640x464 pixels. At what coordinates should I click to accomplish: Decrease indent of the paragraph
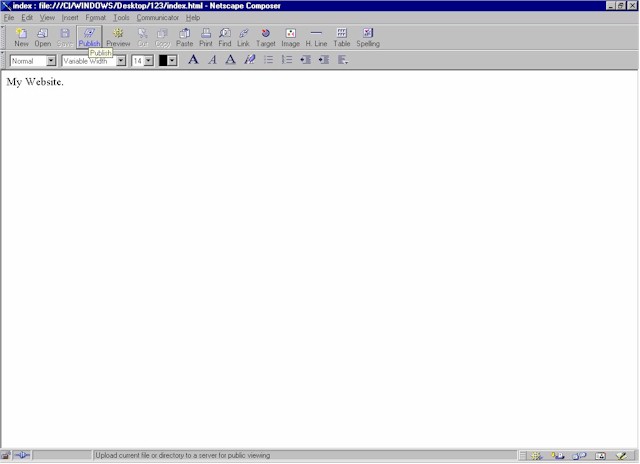(x=305, y=60)
